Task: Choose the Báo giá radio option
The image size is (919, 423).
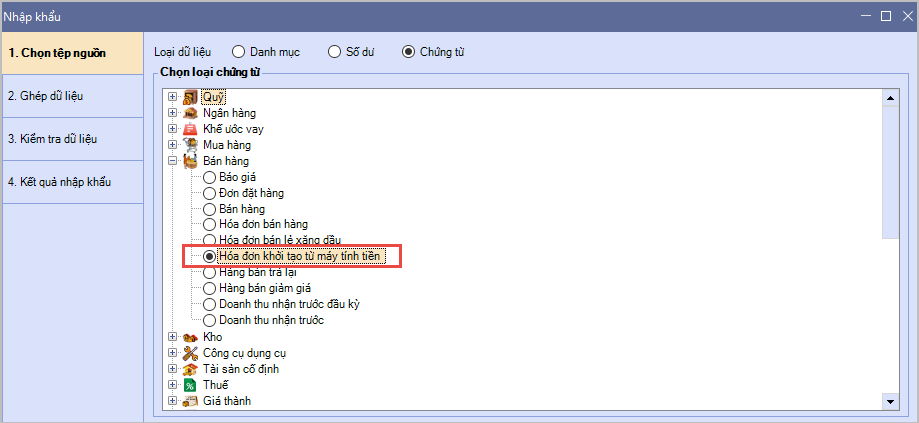Action: [209, 177]
